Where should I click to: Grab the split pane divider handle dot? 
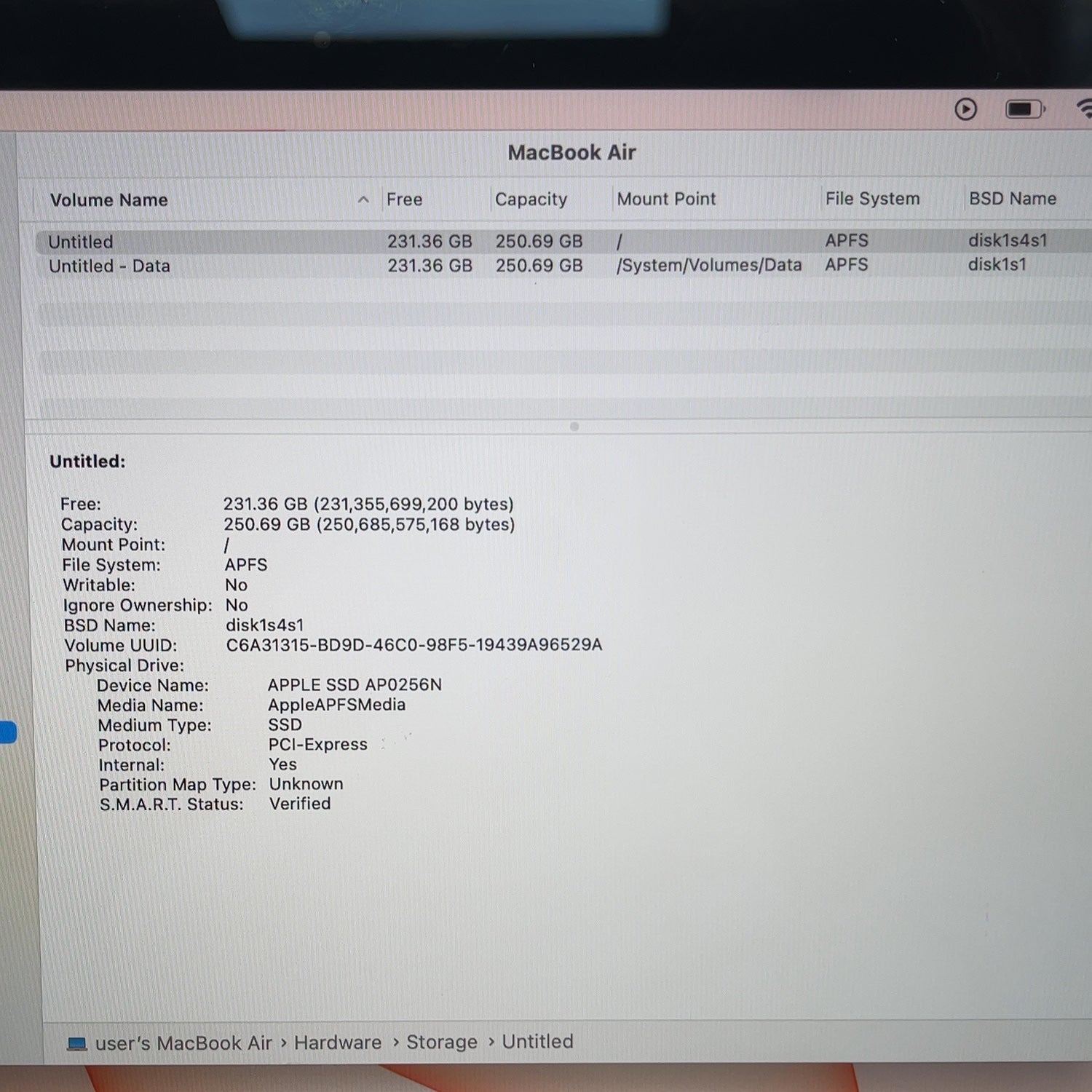(574, 427)
